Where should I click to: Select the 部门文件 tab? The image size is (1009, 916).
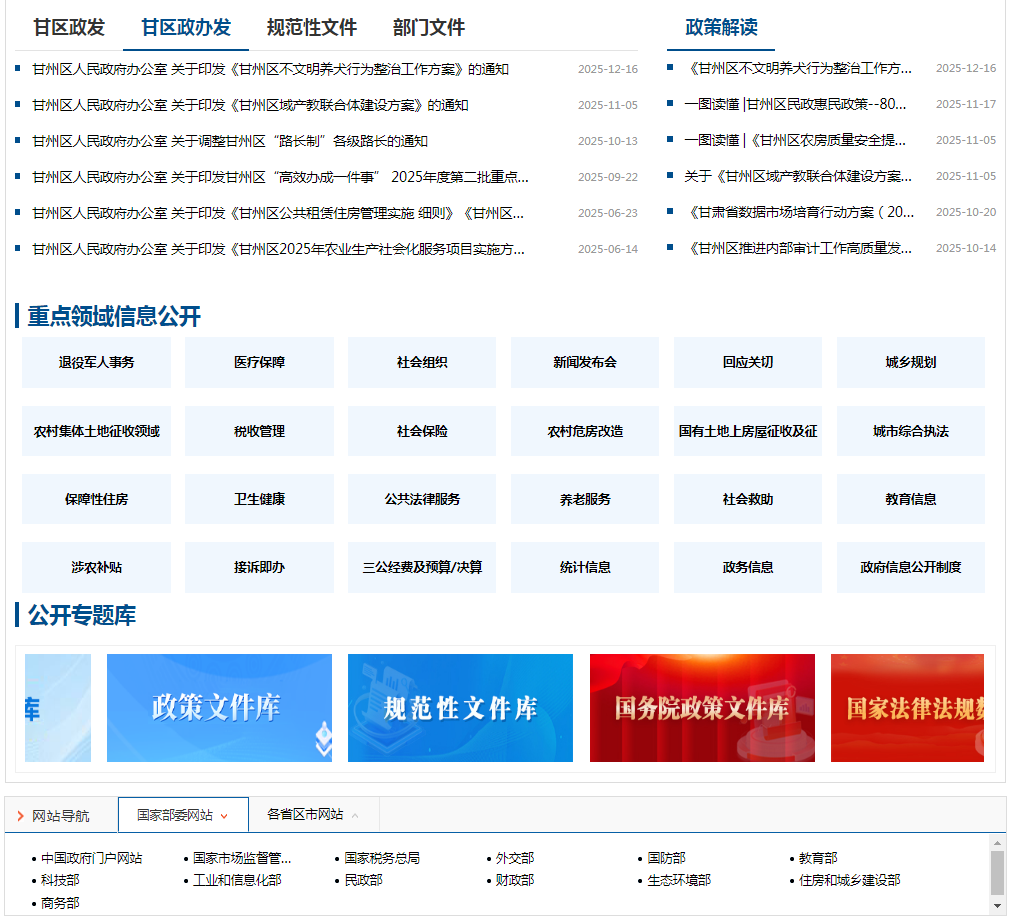429,27
